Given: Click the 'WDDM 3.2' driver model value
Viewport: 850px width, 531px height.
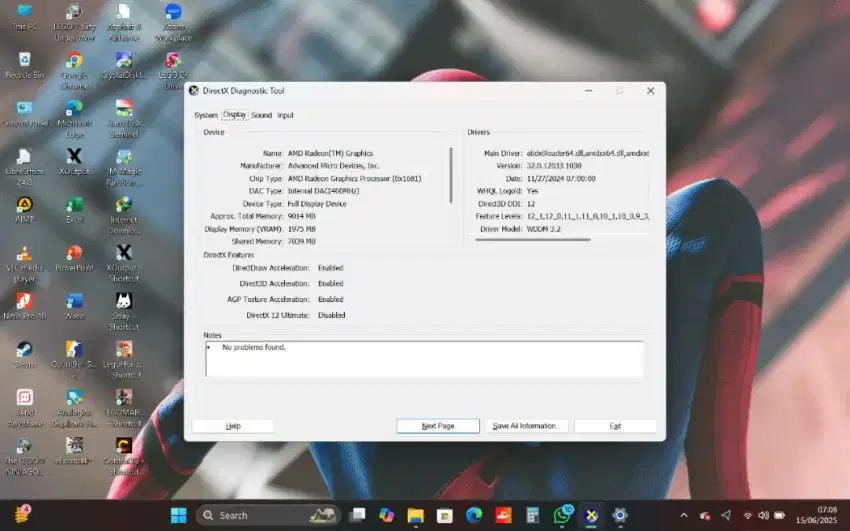Looking at the screenshot, I should pyautogui.click(x=544, y=229).
